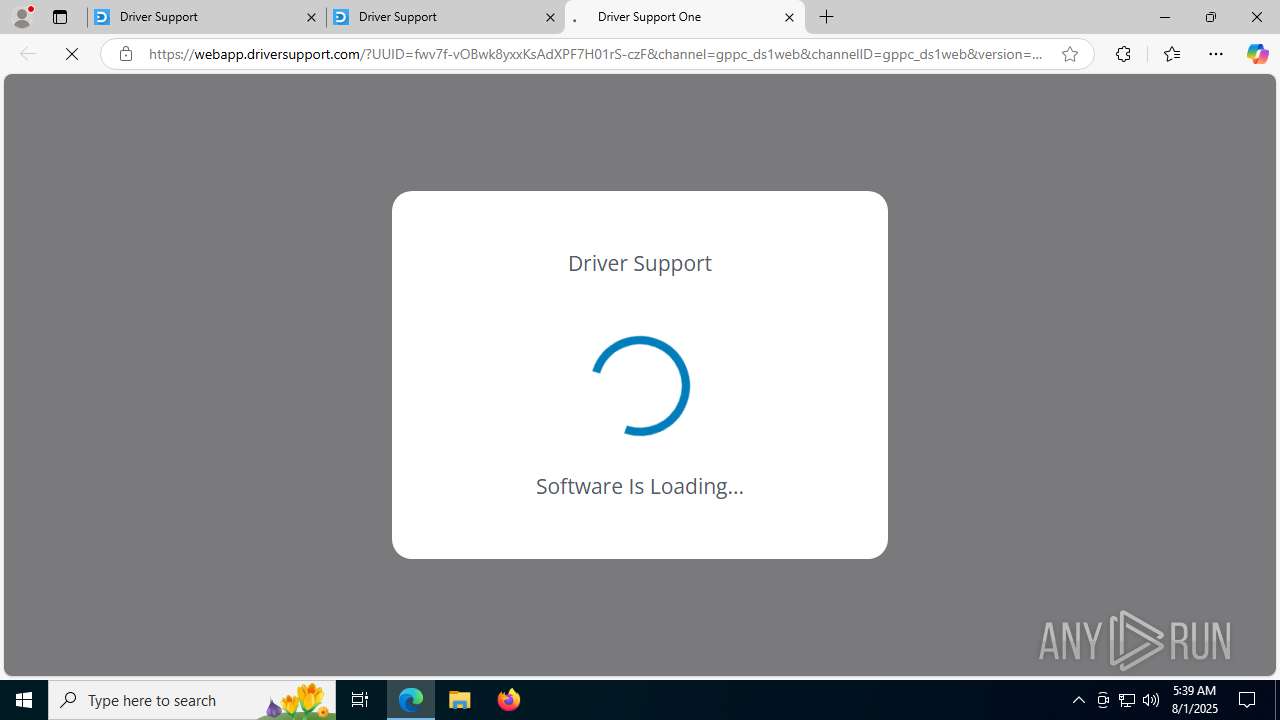Close the Edge browser window
This screenshot has height=720, width=1280.
coord(1257,17)
